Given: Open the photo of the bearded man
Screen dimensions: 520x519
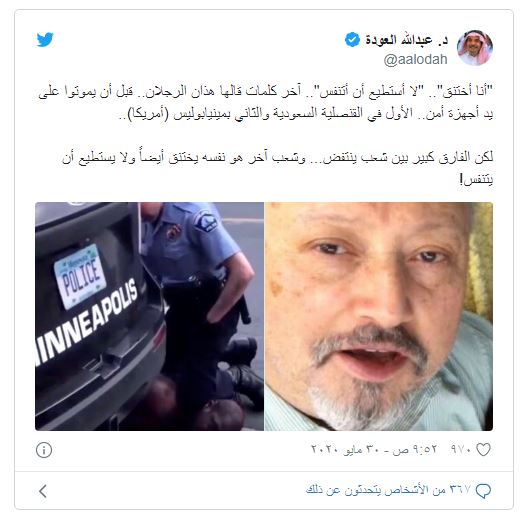Looking at the screenshot, I should 379,316.
